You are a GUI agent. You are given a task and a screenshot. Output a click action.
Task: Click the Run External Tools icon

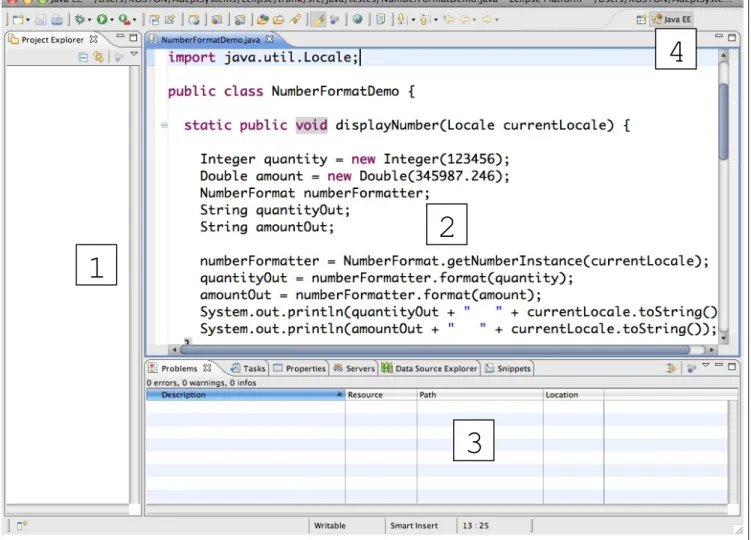[x=124, y=20]
